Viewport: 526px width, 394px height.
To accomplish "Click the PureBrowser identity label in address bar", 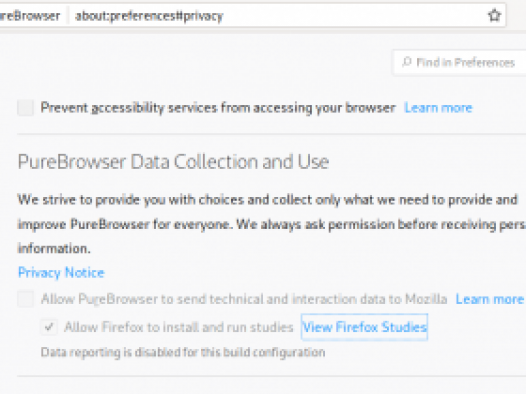I will (30, 16).
